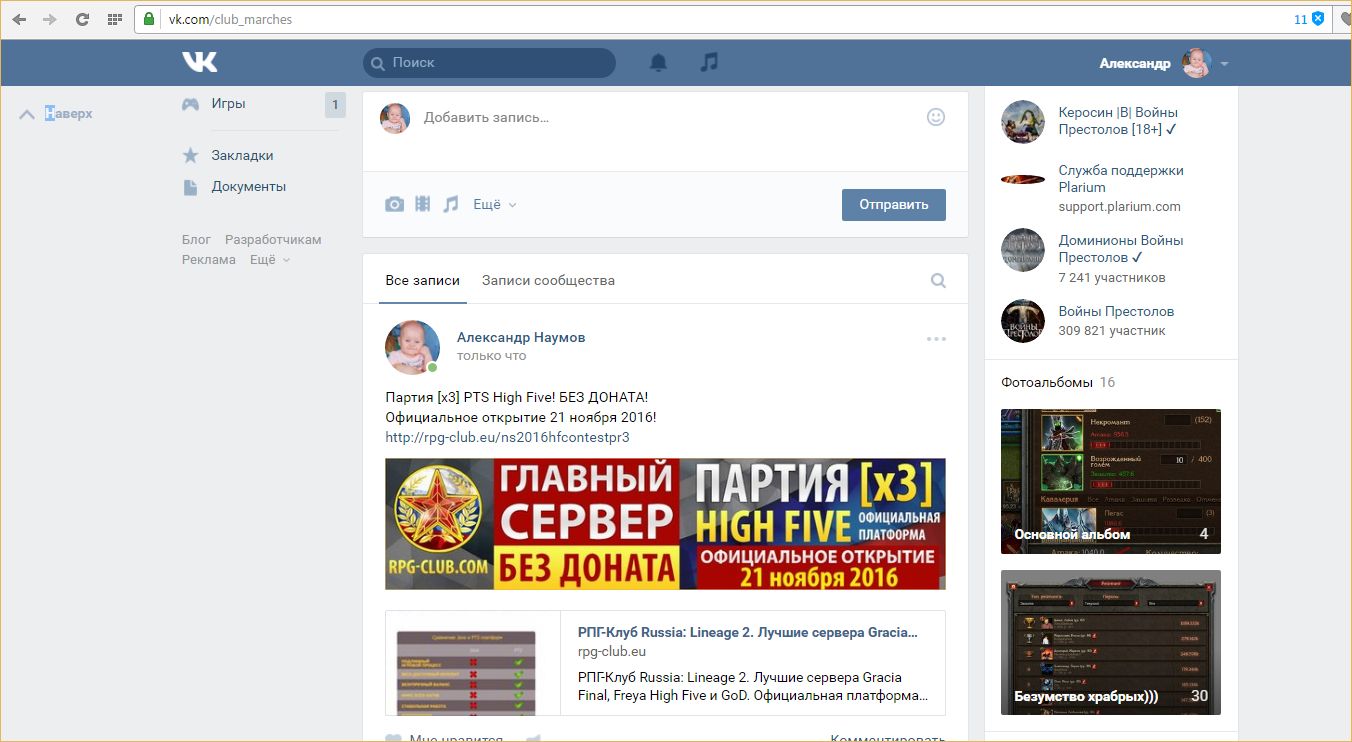Click the Отправить button
This screenshot has width=1352, height=742.
point(894,204)
